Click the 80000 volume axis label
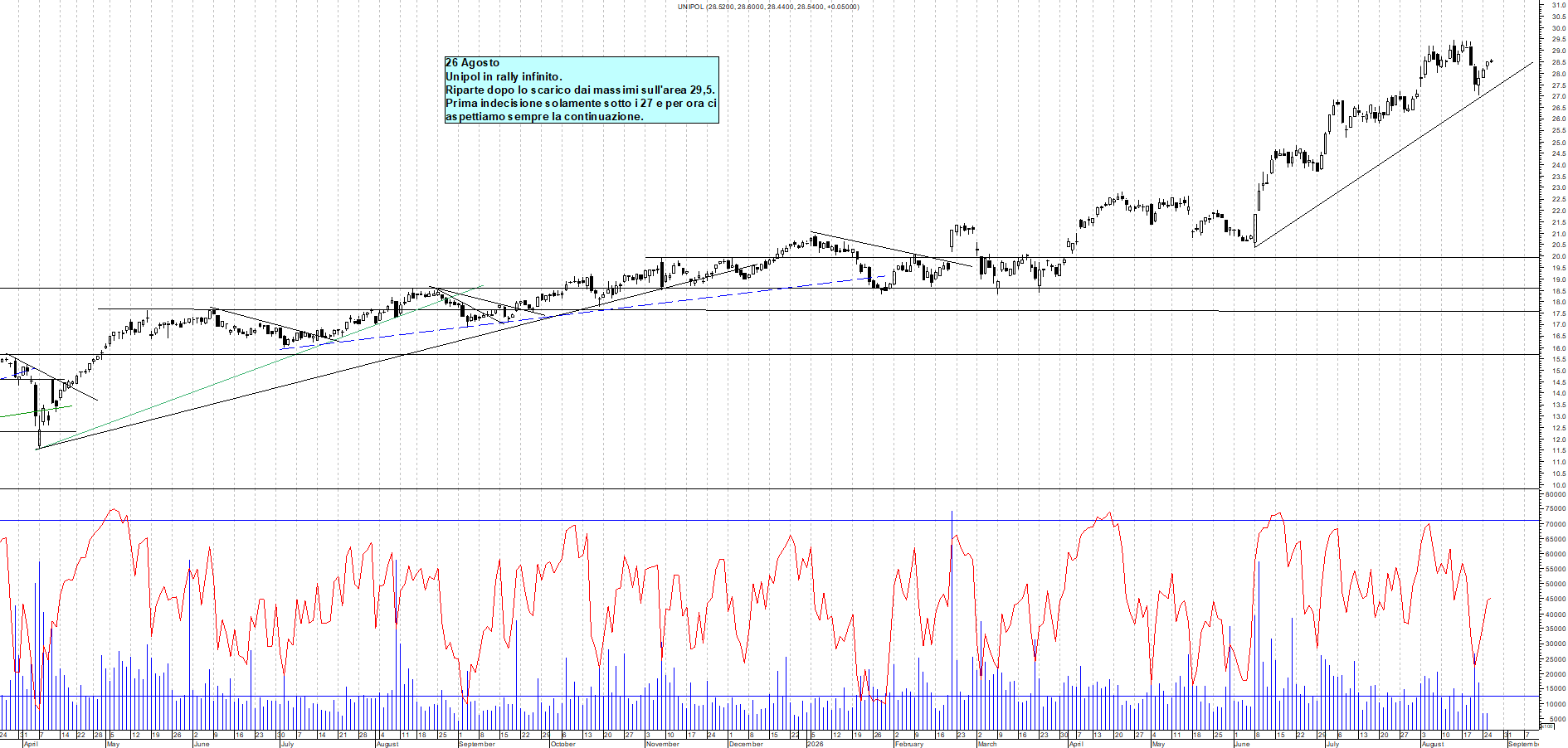1568x748 pixels. [1555, 494]
